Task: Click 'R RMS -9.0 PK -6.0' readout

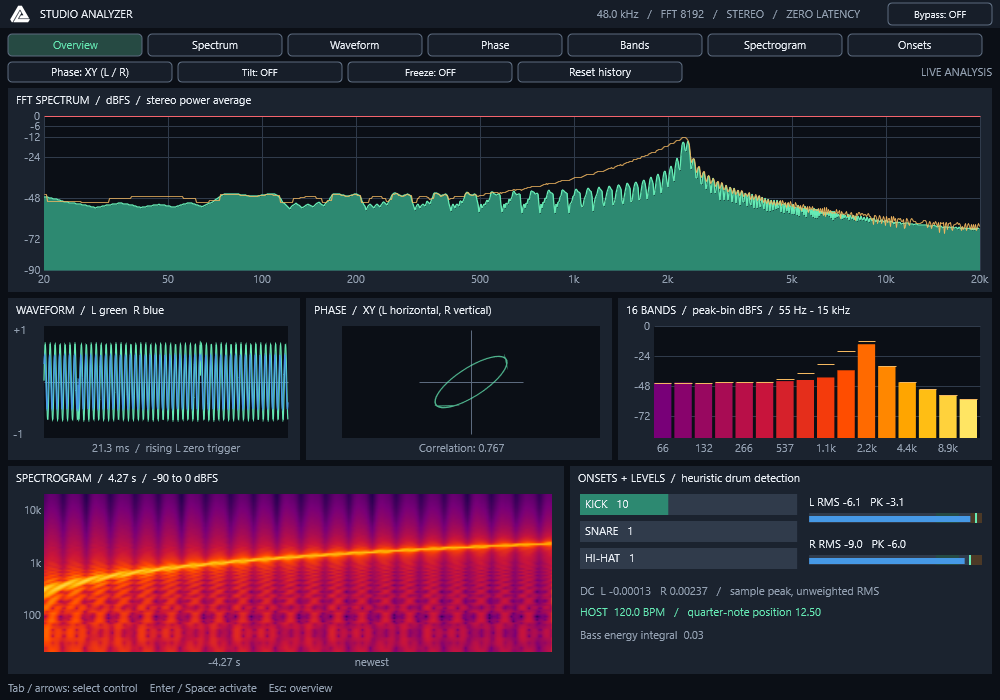Action: tap(857, 544)
